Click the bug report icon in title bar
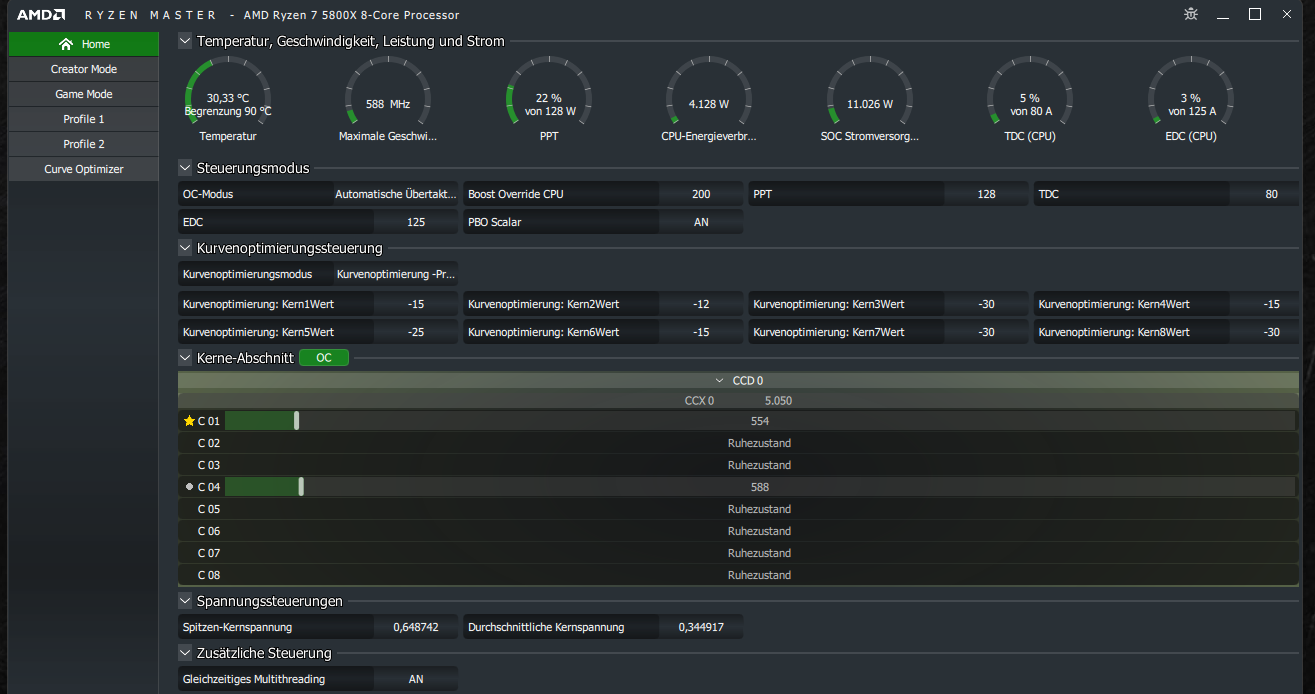Screen dimensions: 1315x694 [x=1191, y=14]
